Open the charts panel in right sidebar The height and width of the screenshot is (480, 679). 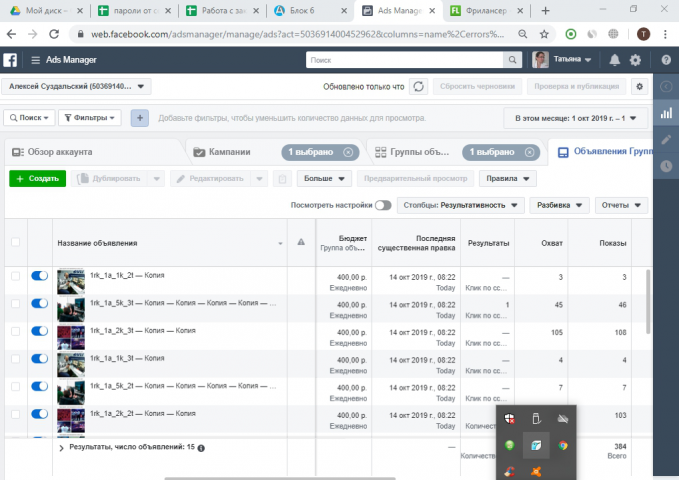coord(666,113)
